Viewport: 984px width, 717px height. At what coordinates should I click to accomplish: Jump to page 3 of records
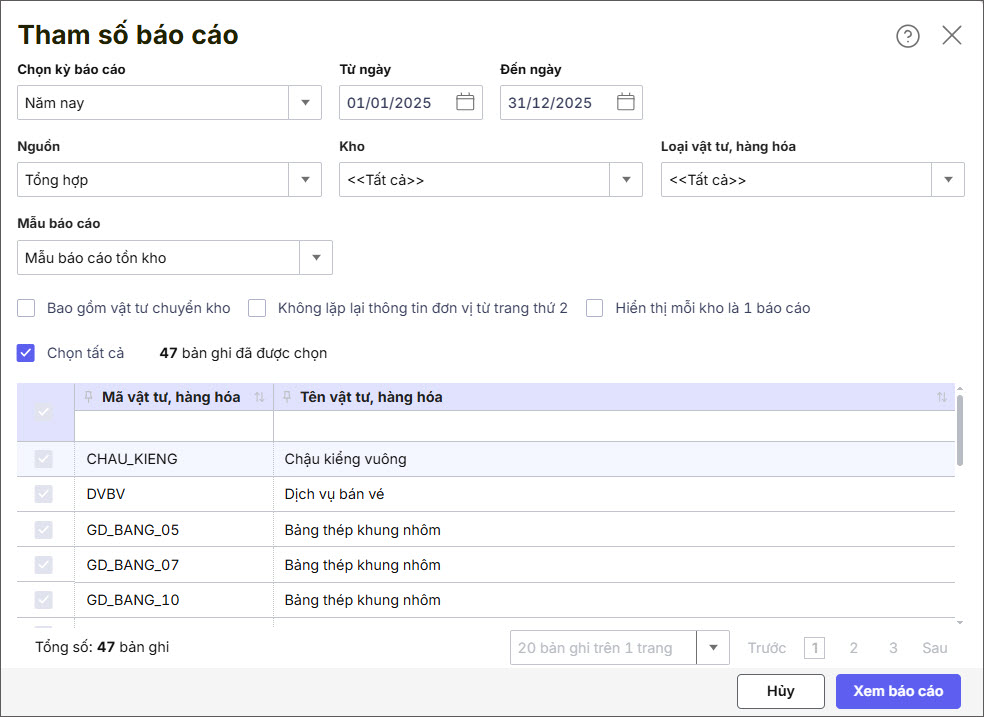point(893,648)
